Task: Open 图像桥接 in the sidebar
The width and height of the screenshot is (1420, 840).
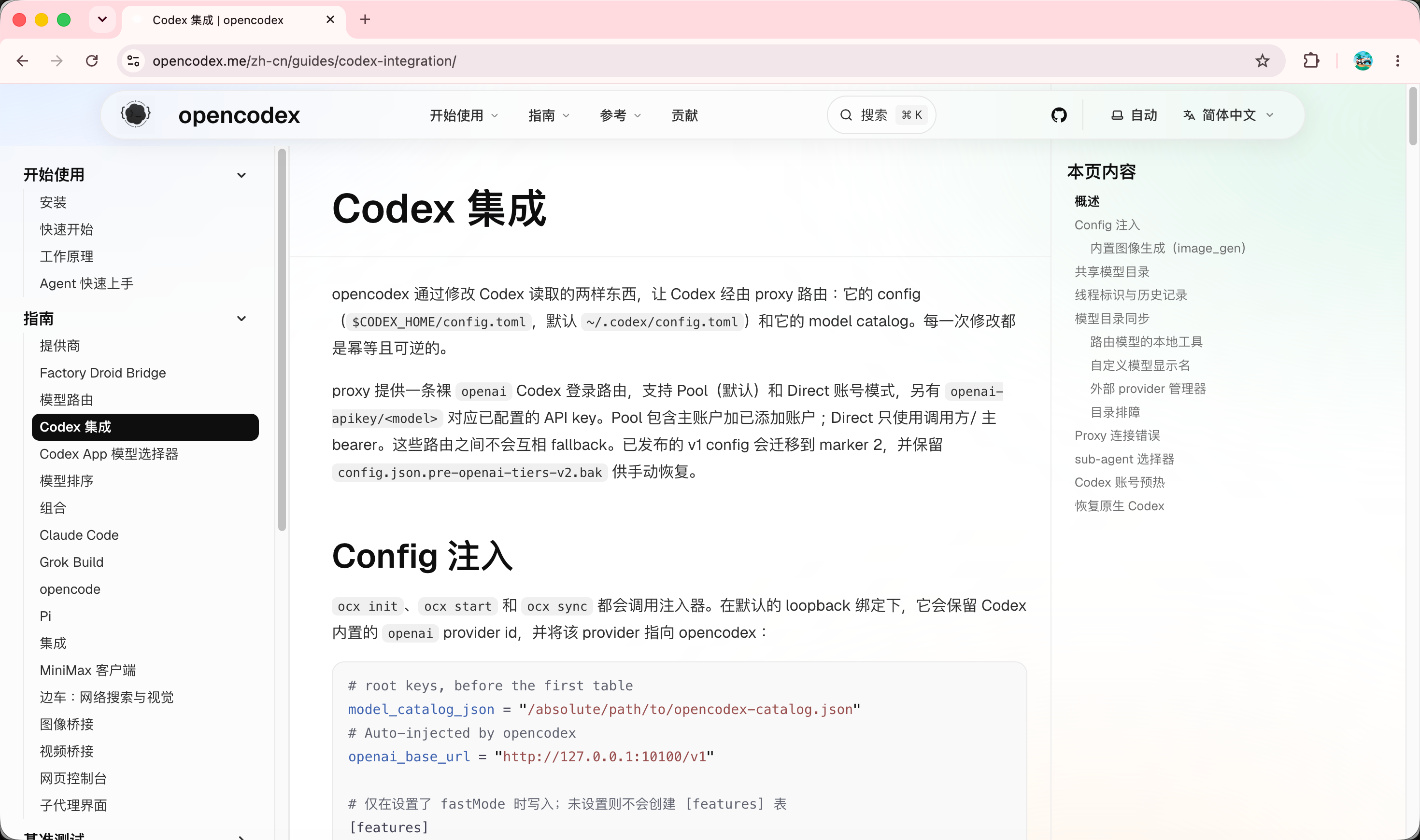Action: pyautogui.click(x=66, y=725)
